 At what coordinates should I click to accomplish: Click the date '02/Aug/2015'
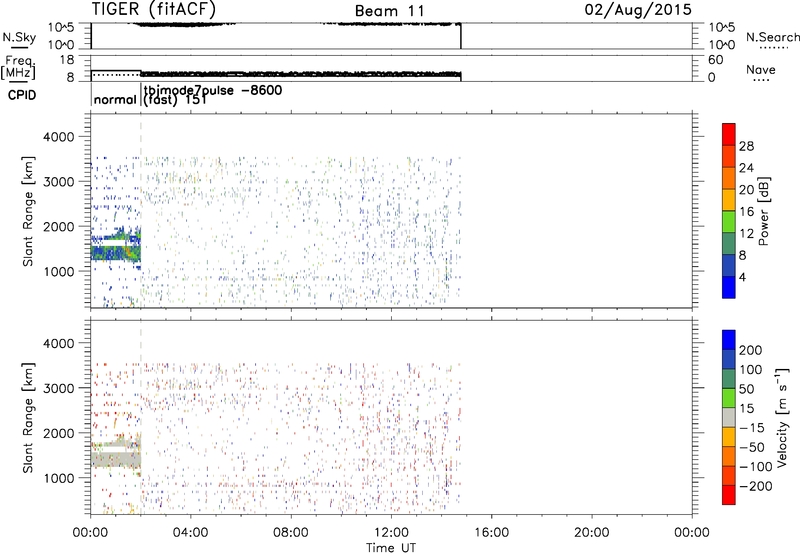coord(638,10)
